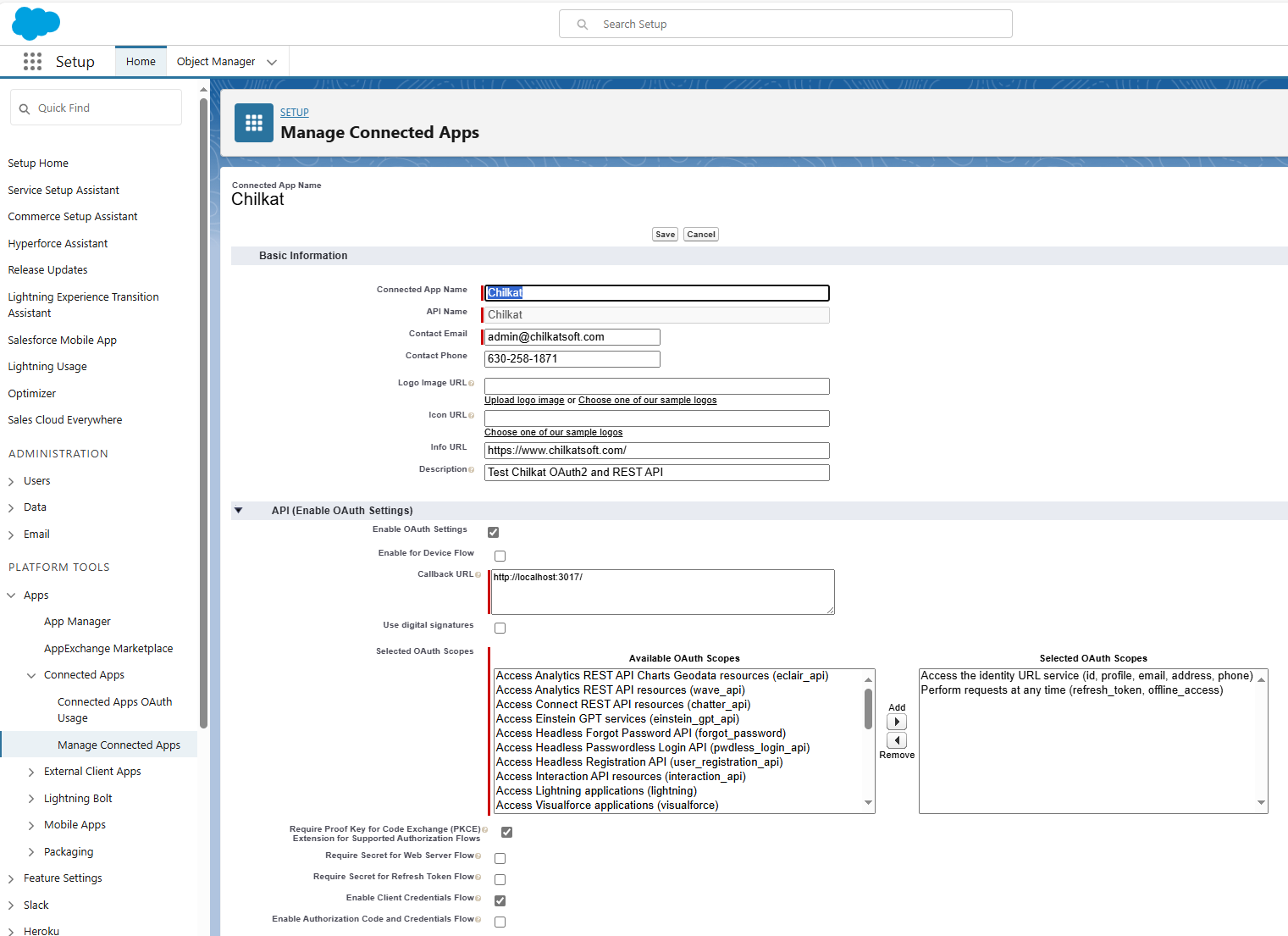1288x936 pixels.
Task: Click the Remove scope arrow button
Action: [896, 740]
